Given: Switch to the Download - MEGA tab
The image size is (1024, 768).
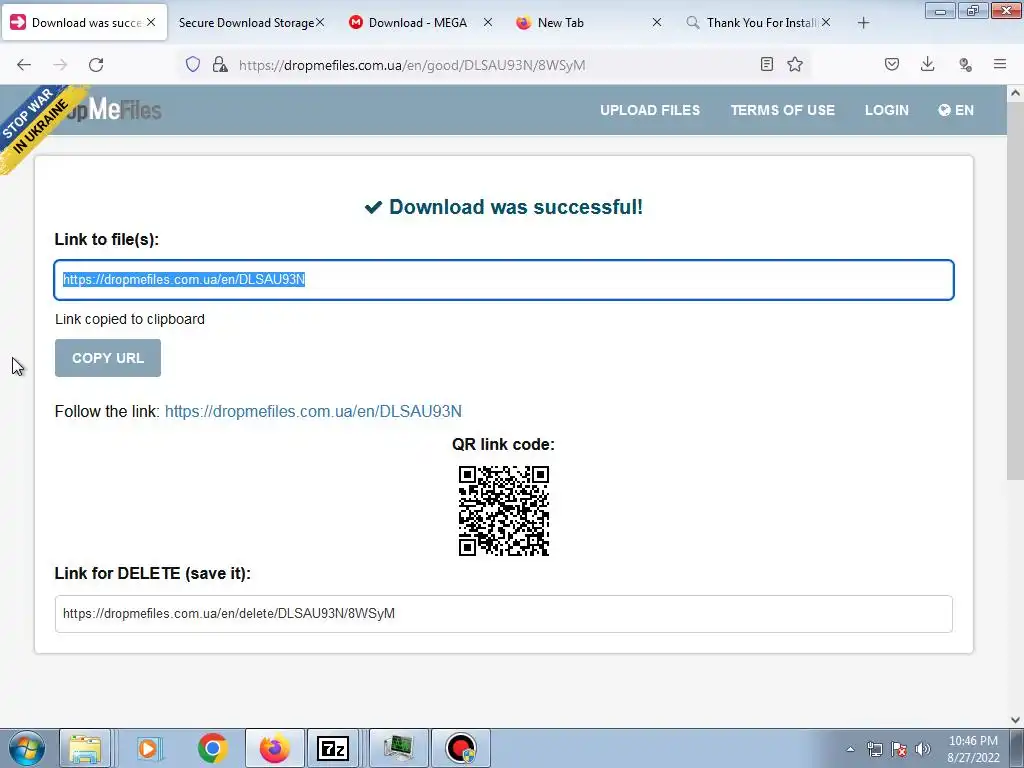Looking at the screenshot, I should 418,23.
